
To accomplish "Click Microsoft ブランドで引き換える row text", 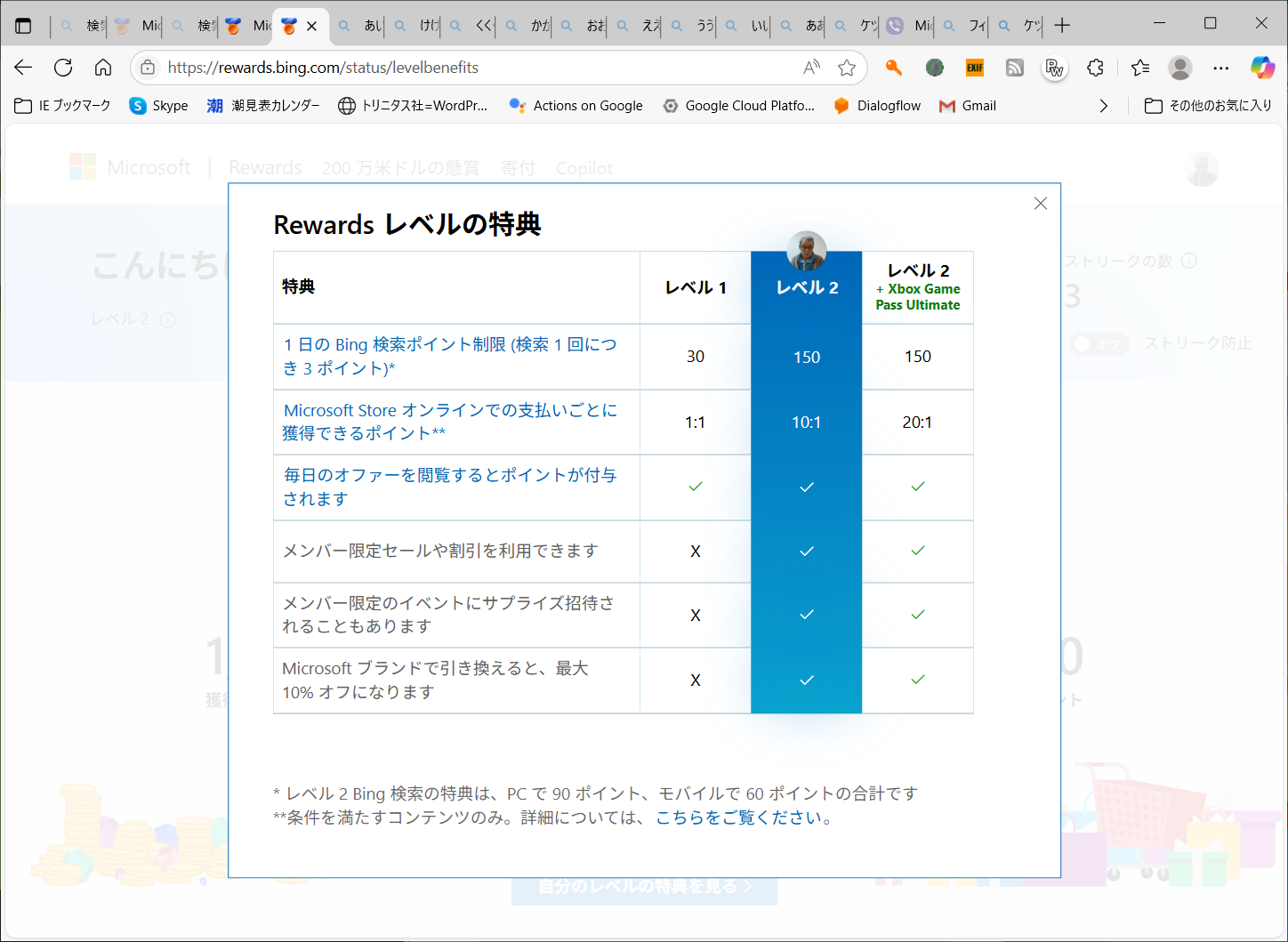I will [x=435, y=680].
